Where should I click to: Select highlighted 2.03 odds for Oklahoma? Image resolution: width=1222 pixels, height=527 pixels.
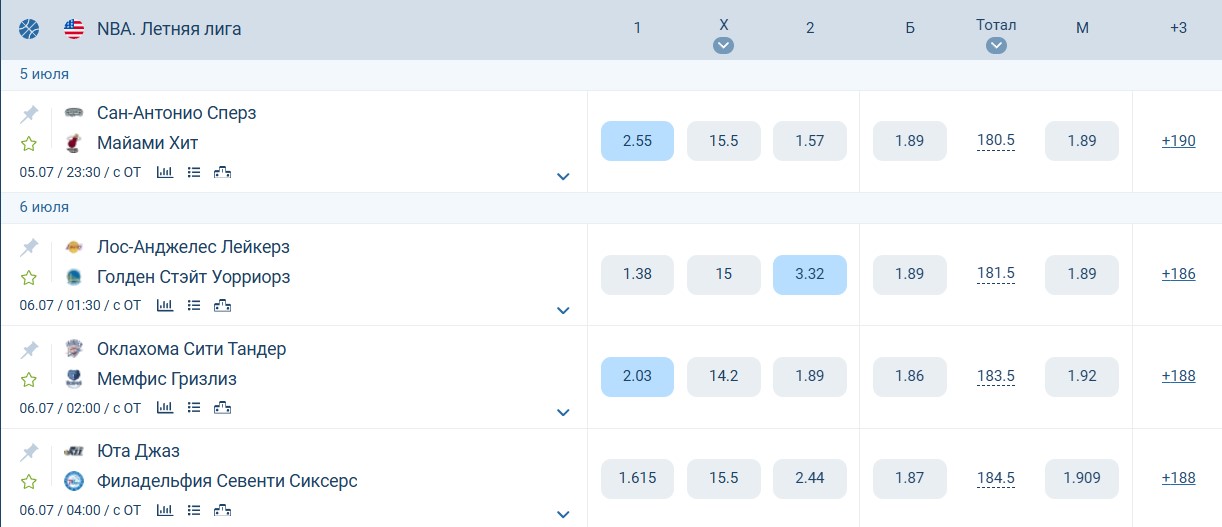[637, 377]
